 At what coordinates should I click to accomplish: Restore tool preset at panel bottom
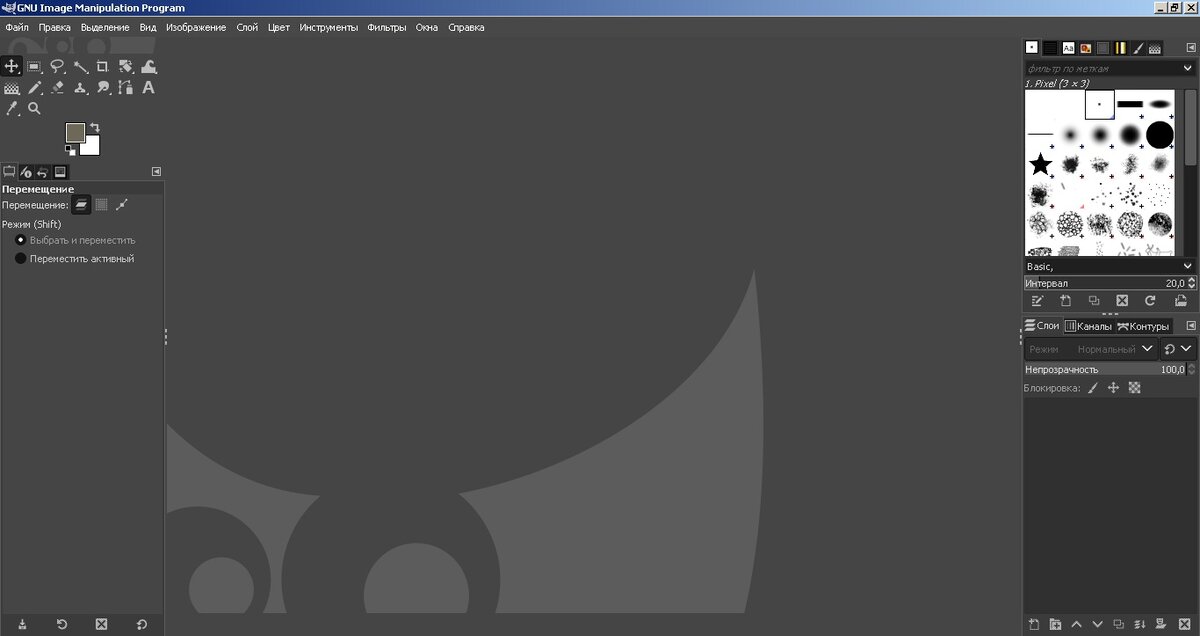point(62,624)
